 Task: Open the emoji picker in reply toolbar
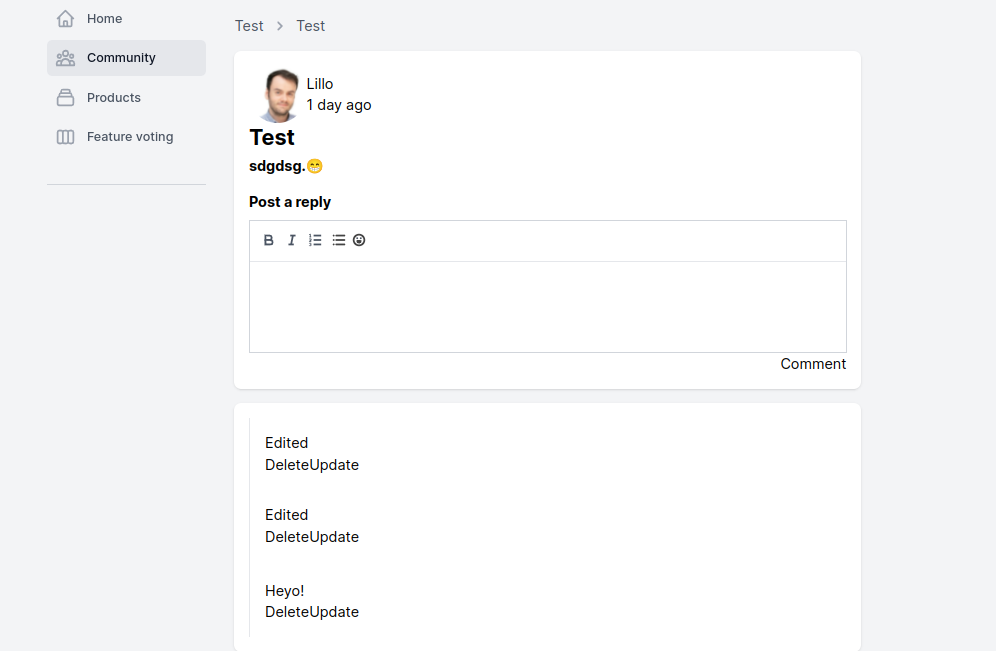pos(359,240)
